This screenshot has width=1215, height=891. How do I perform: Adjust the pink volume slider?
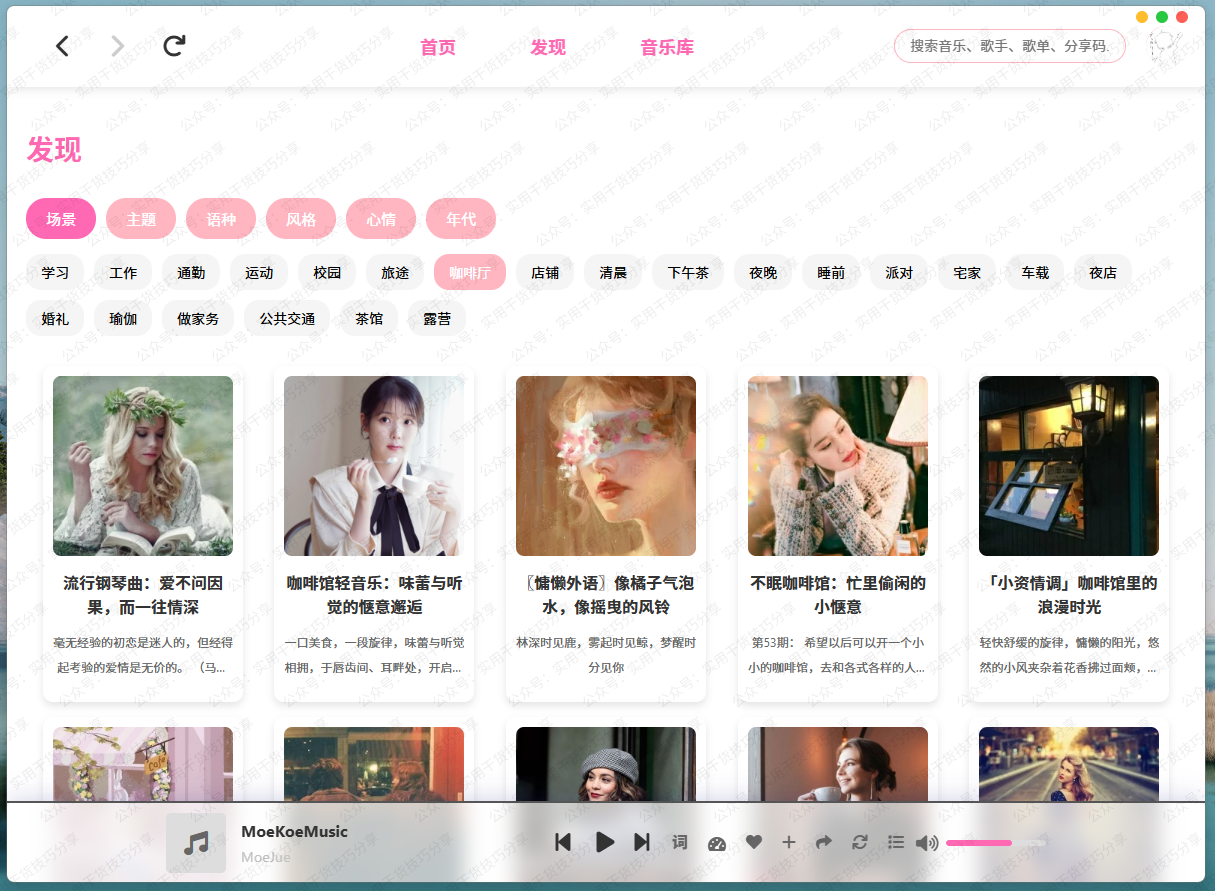(x=979, y=843)
